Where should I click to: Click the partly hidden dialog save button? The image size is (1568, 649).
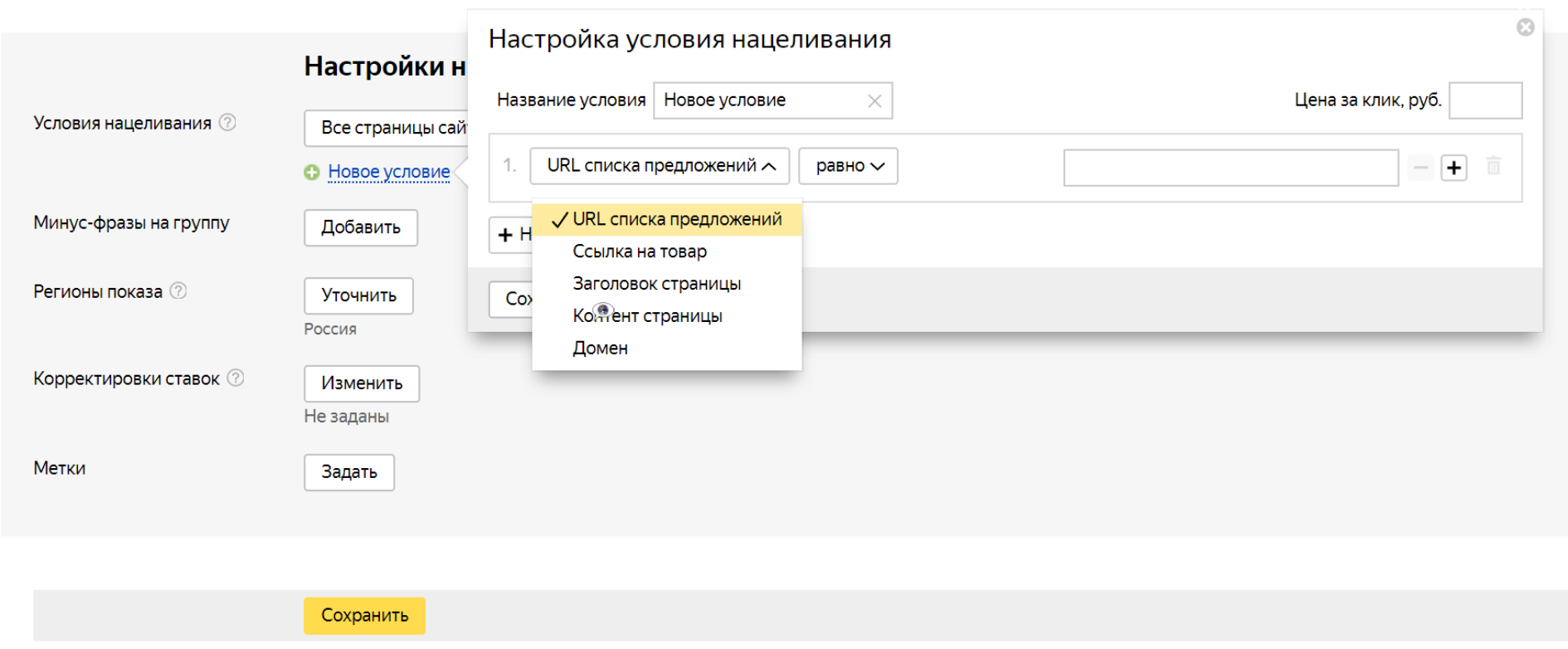click(x=510, y=299)
